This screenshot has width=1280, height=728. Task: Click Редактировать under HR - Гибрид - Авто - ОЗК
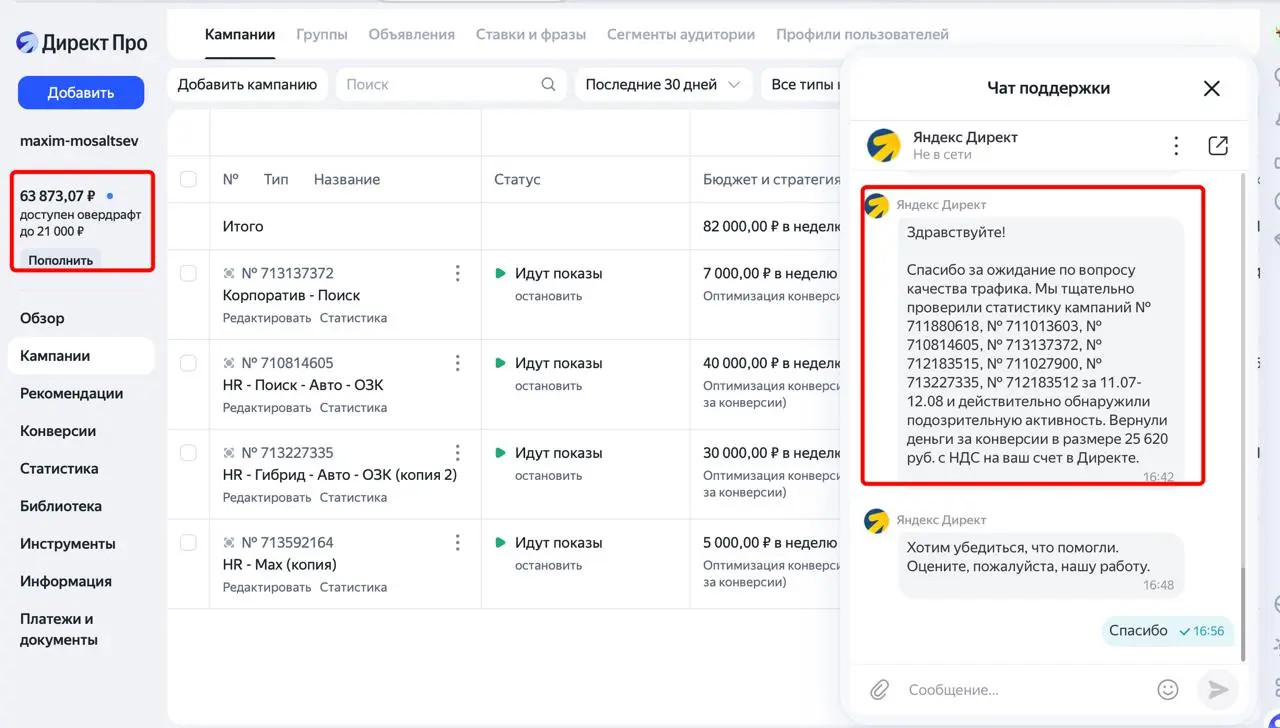267,498
